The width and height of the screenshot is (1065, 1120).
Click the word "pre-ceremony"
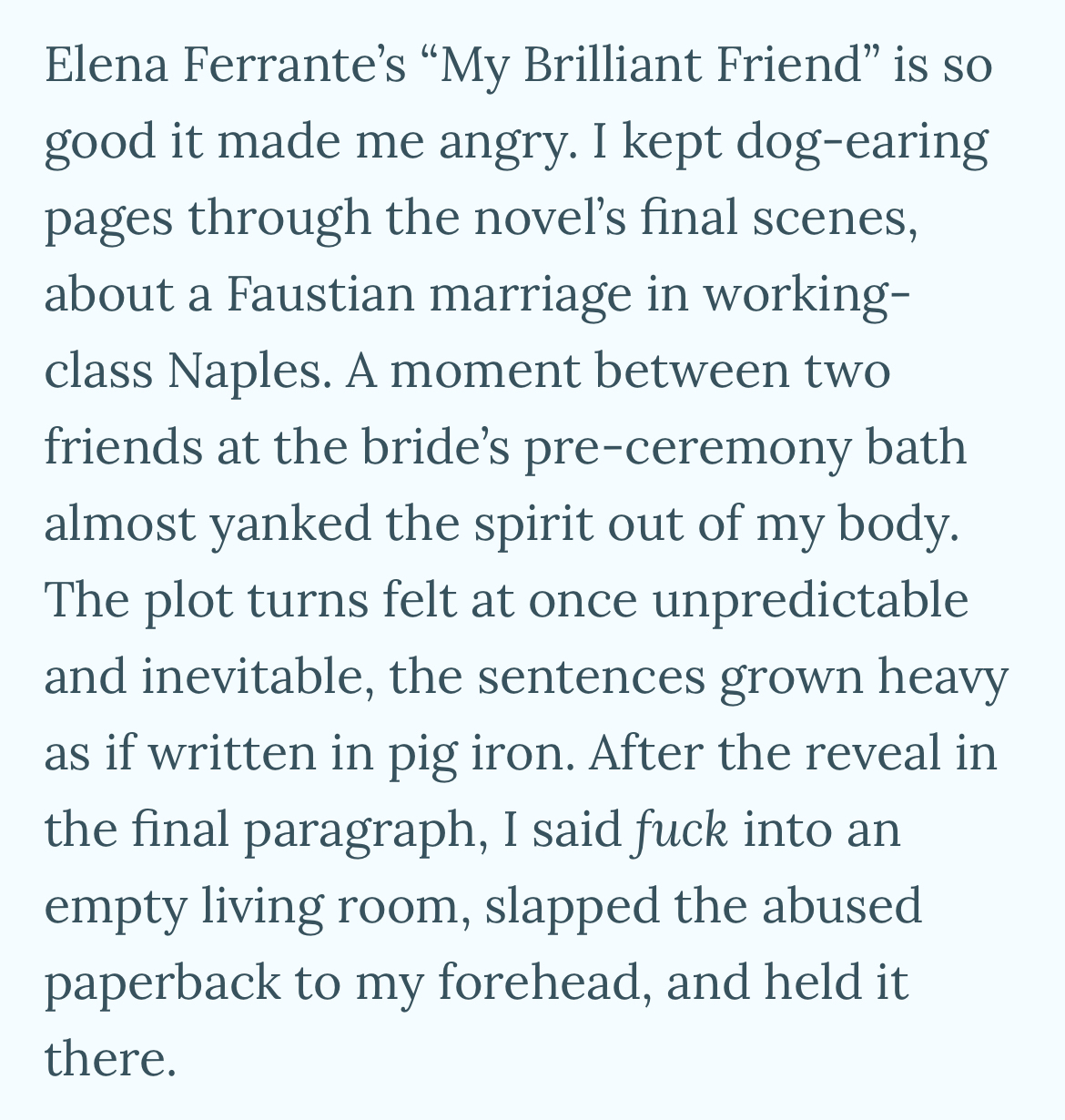coord(688,448)
